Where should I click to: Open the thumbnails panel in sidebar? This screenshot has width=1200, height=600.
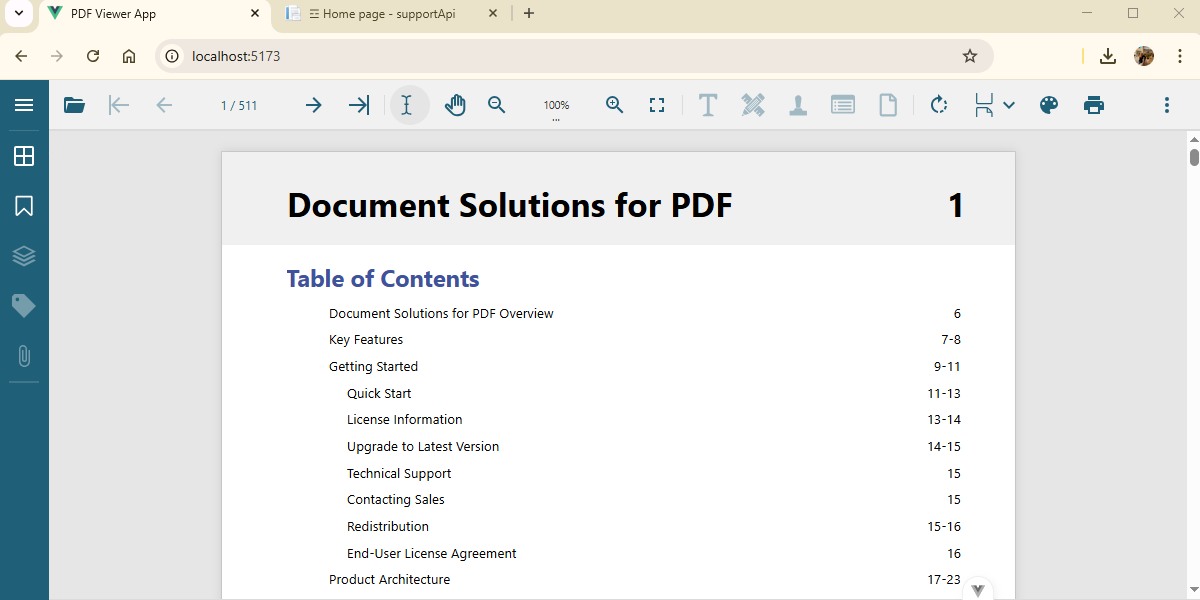point(24,156)
